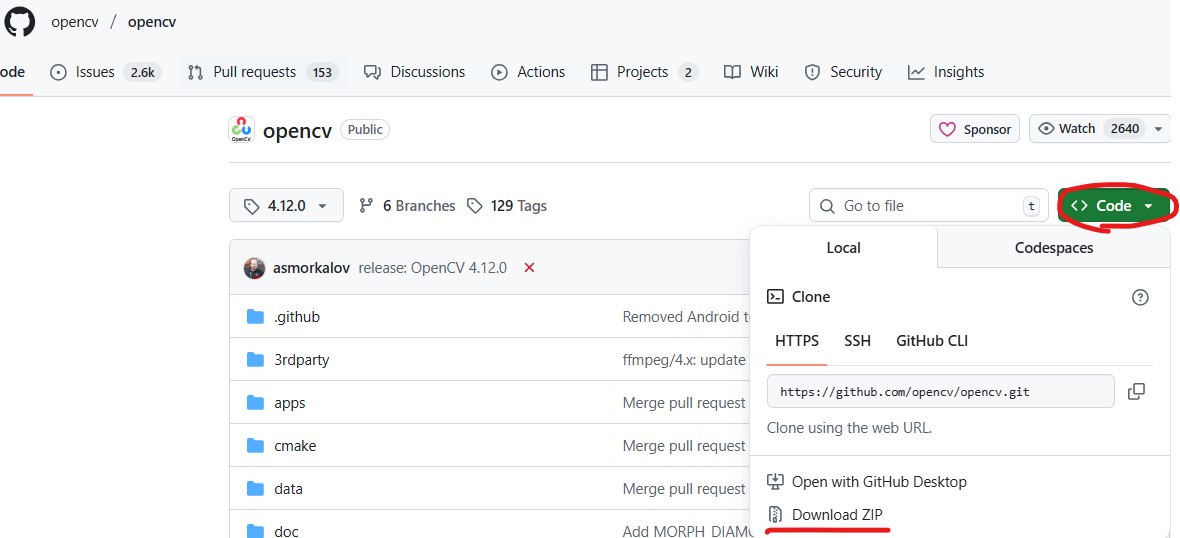The width and height of the screenshot is (1180, 538).
Task: Select the SSH clone option
Action: point(857,341)
